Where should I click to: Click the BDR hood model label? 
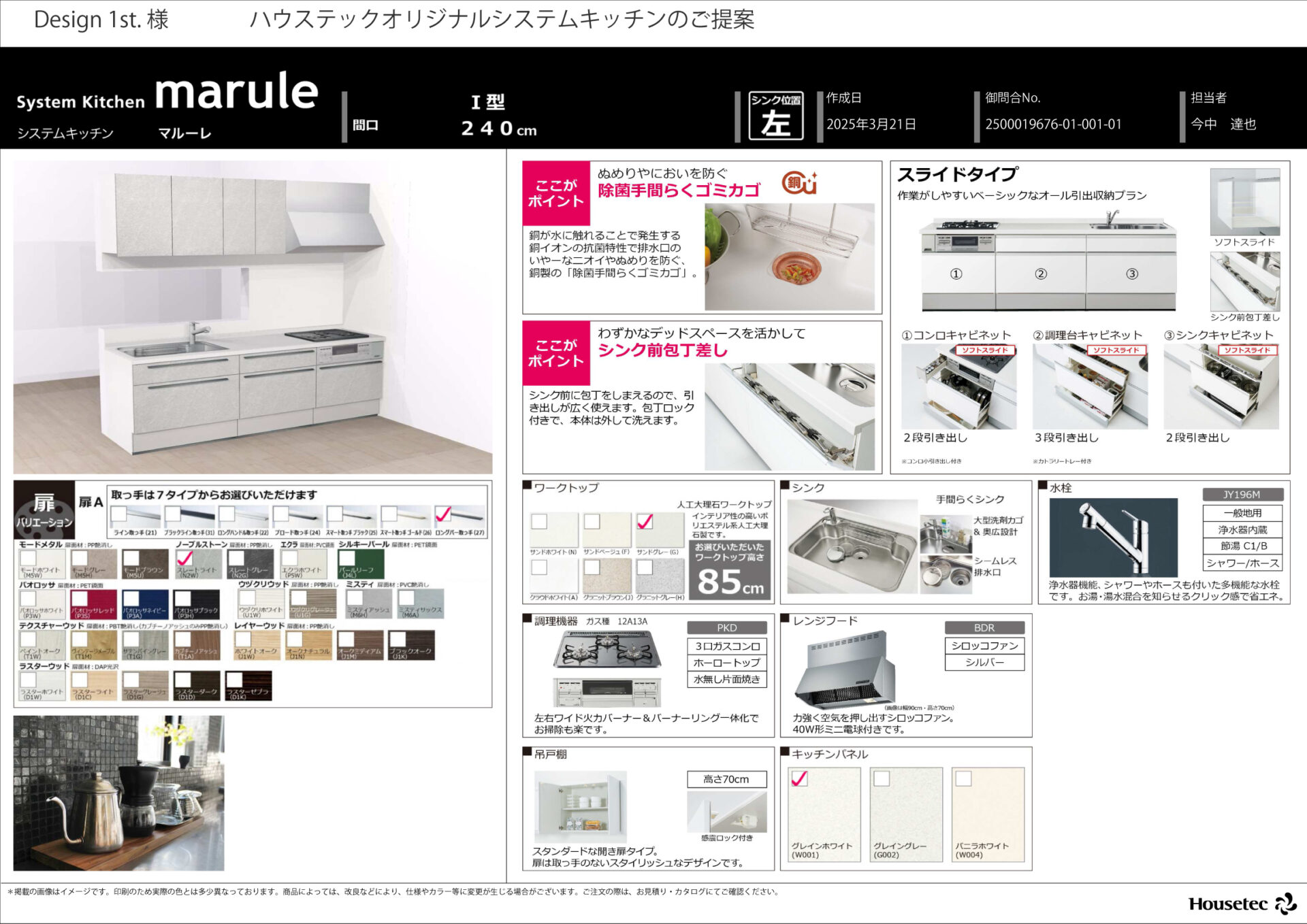984,628
